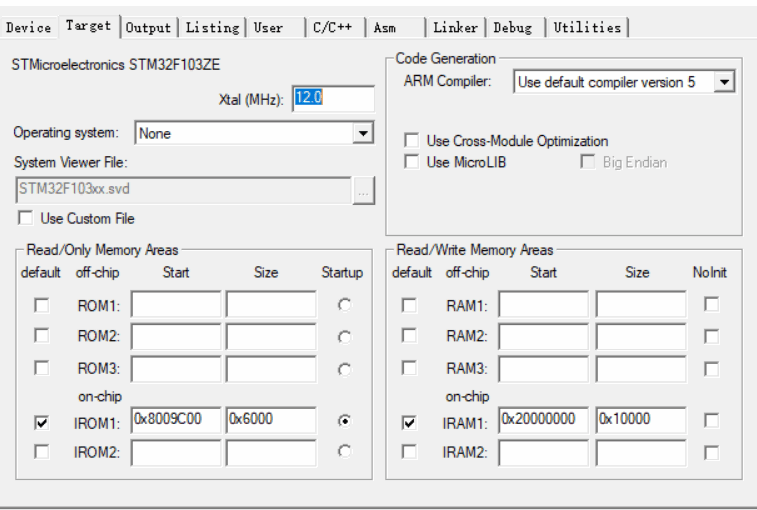The width and height of the screenshot is (757, 510).
Task: Select ROM2 Startup radio button
Action: (344, 337)
